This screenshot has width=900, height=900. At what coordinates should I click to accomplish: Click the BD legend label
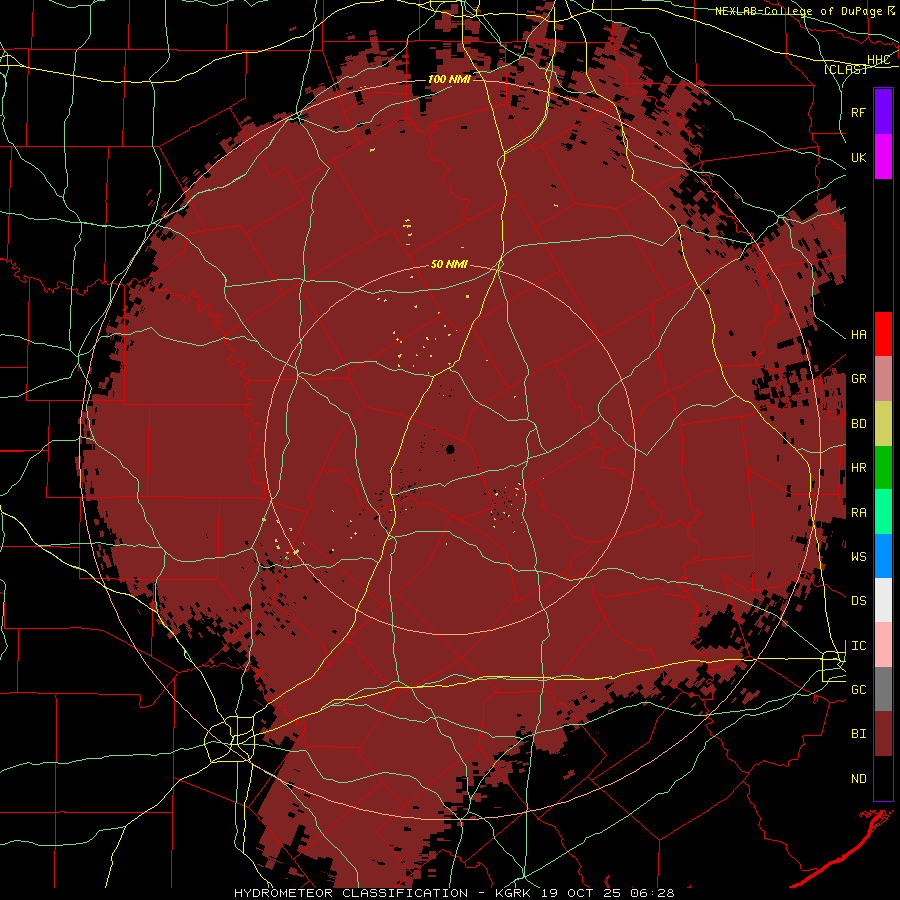point(858,424)
